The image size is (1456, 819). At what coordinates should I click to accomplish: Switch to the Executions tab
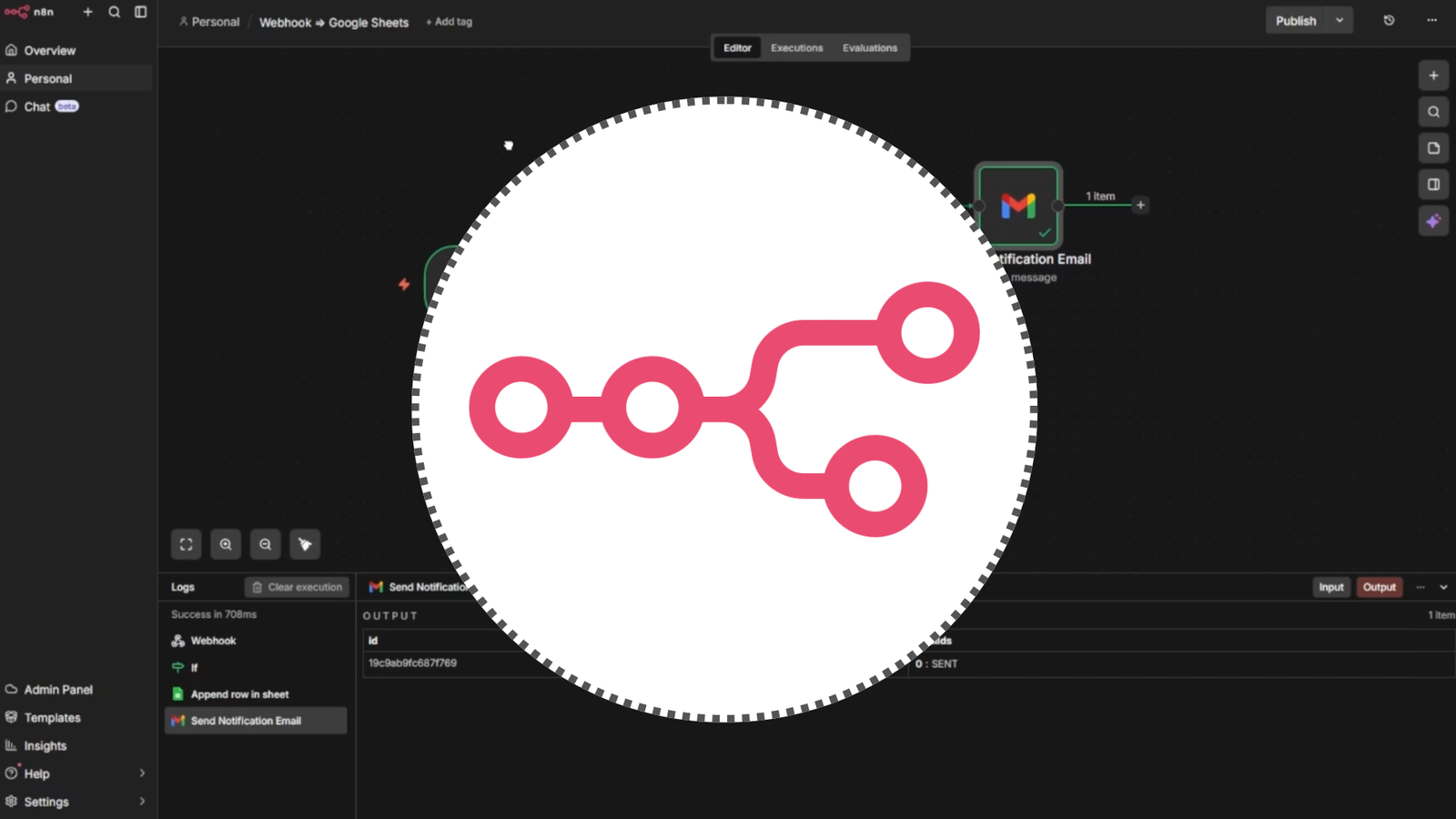(796, 47)
